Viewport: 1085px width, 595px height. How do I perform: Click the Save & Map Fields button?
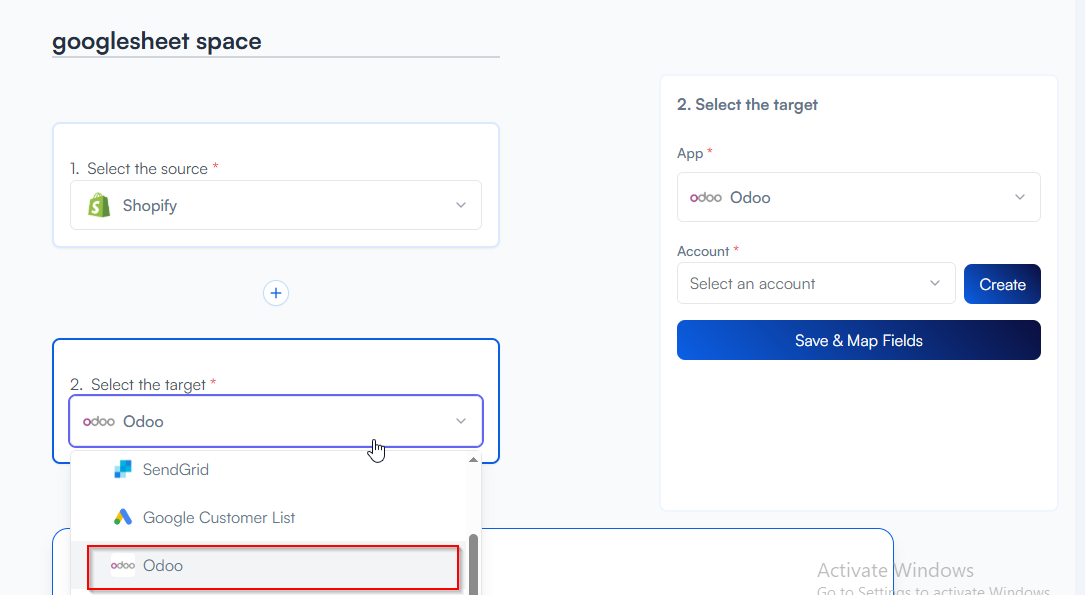(x=858, y=340)
